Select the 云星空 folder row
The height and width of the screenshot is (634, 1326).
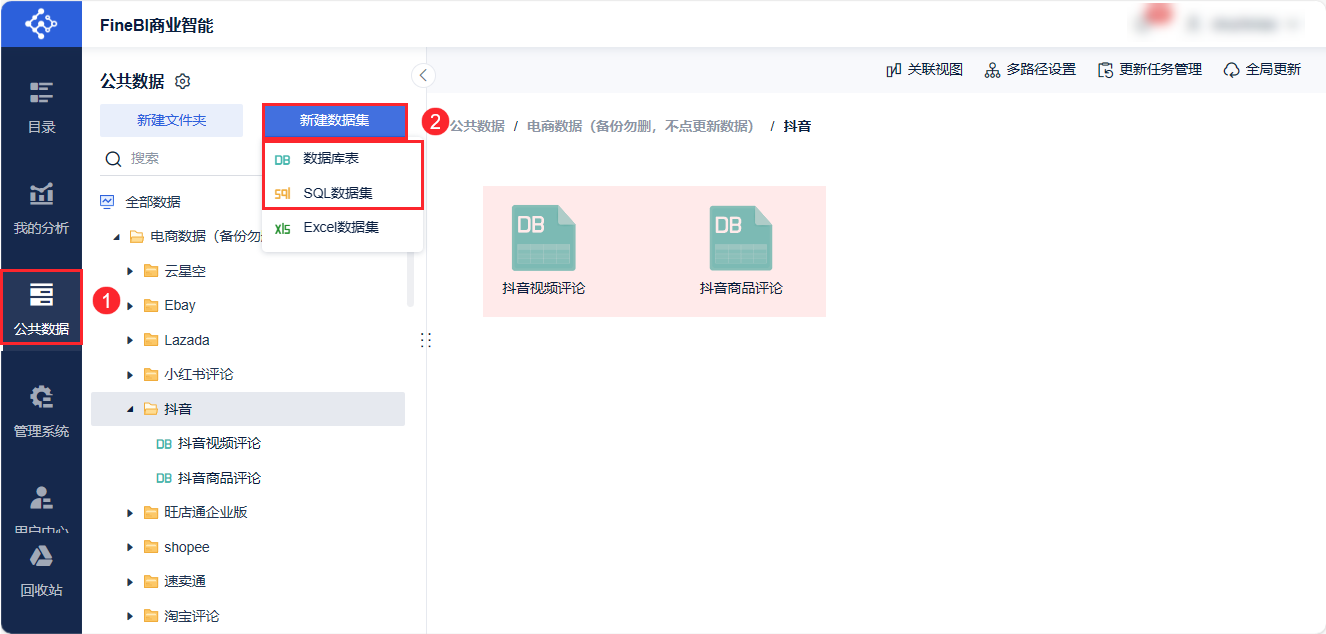(x=248, y=271)
